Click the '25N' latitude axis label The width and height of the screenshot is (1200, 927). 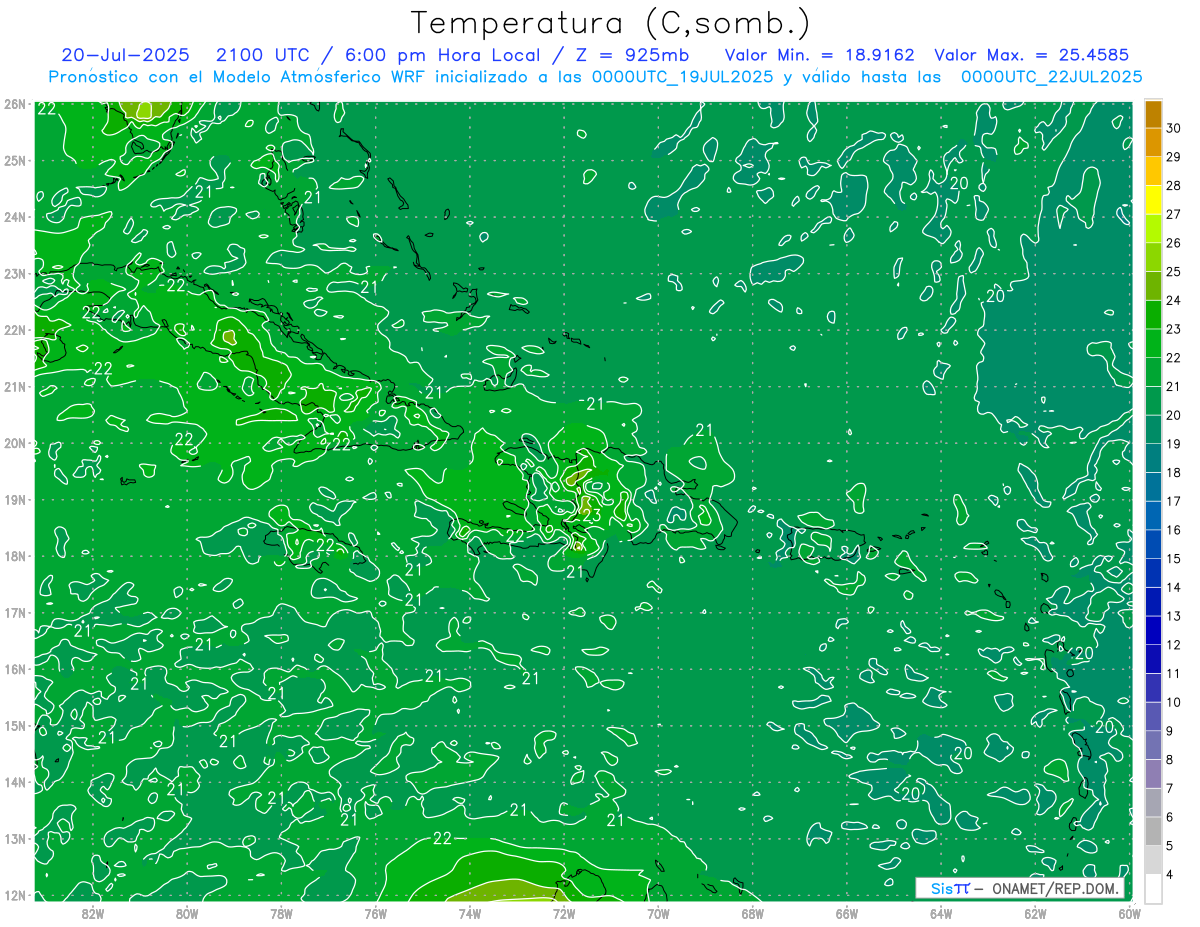pos(15,160)
